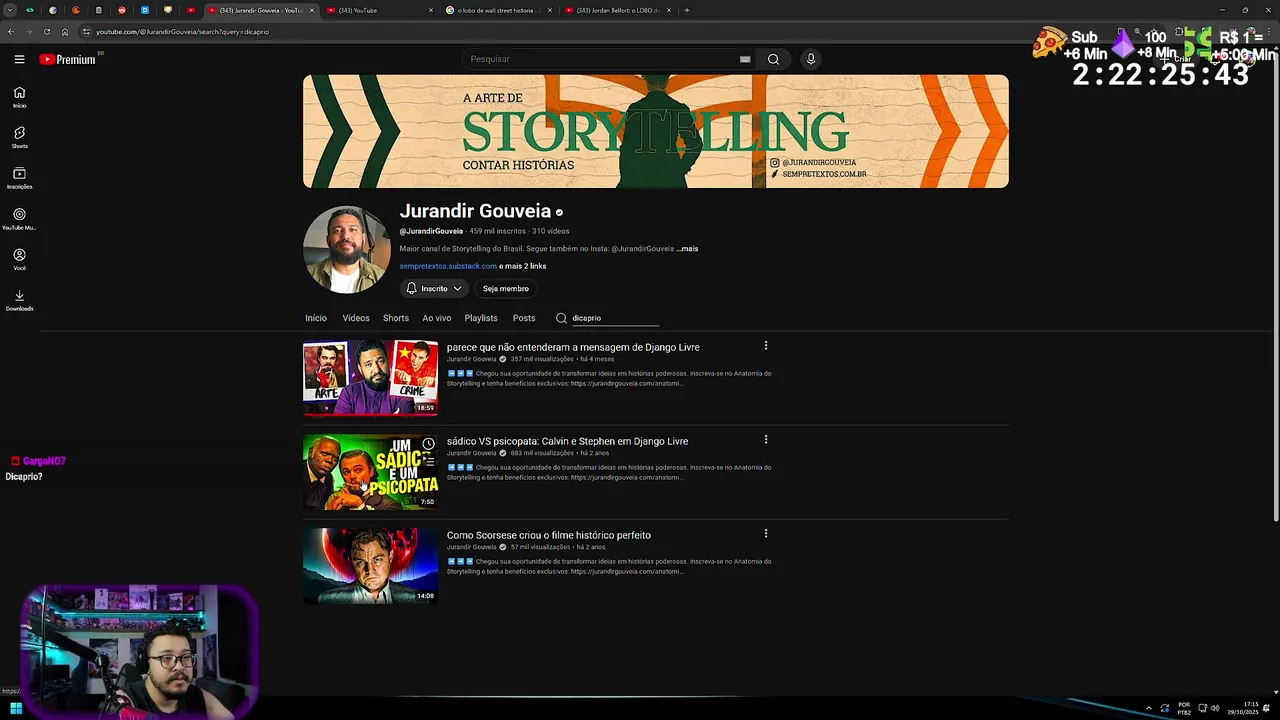Screen dimensions: 1280x720
Task: Switch to the channel Shorts tab
Action: tap(396, 318)
